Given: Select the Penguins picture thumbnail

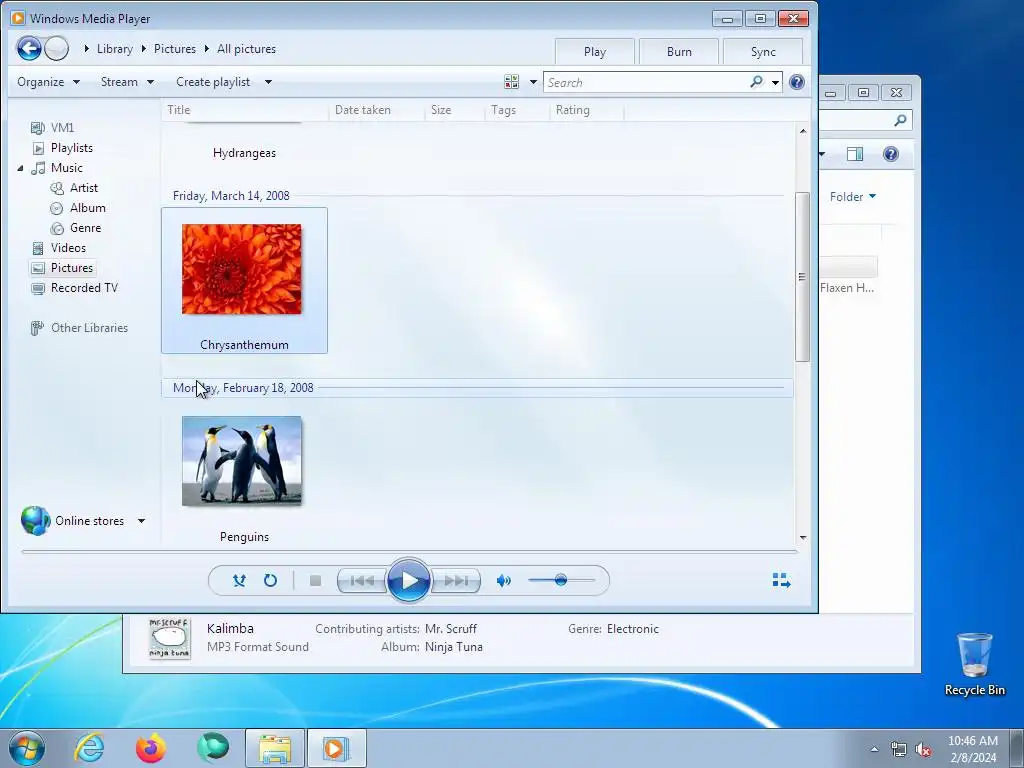Looking at the screenshot, I should coord(242,461).
